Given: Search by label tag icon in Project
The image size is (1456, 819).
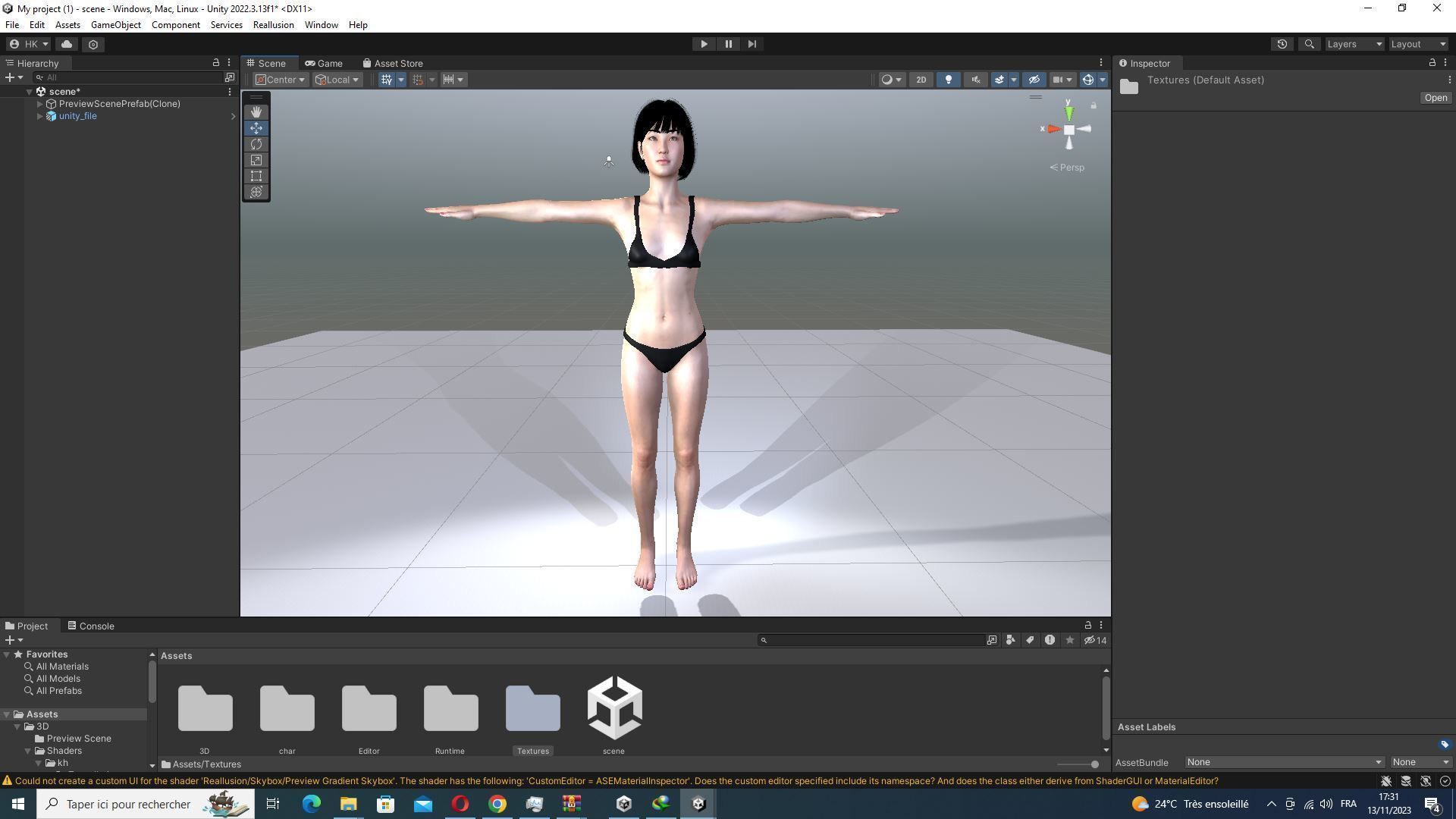Looking at the screenshot, I should pyautogui.click(x=1030, y=640).
